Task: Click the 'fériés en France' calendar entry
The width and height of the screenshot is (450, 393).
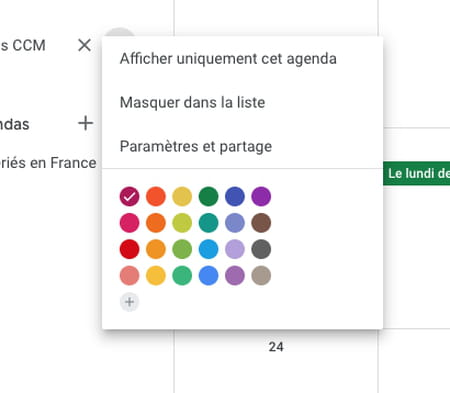Action: point(48,163)
